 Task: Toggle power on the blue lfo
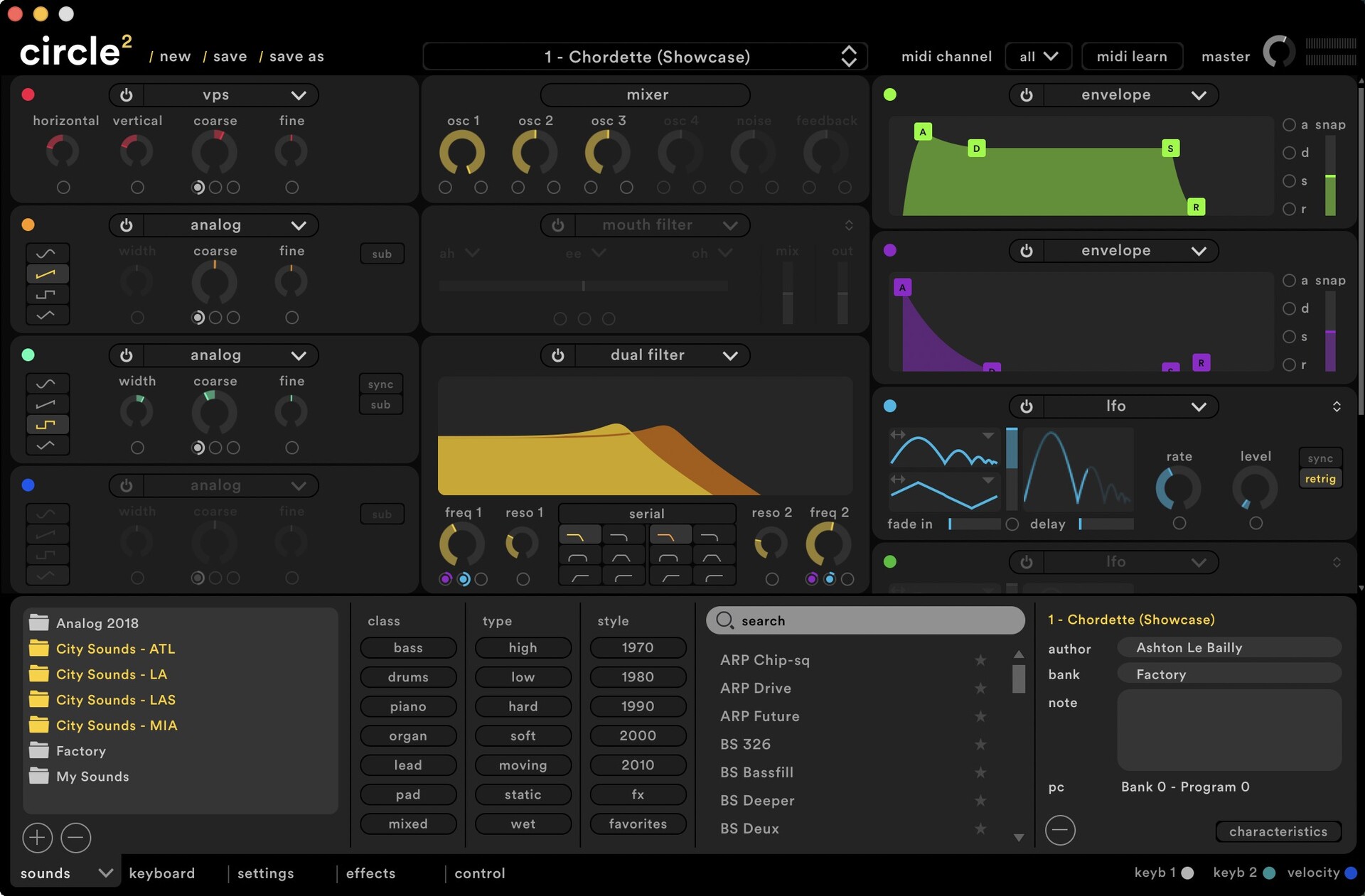click(x=1027, y=406)
